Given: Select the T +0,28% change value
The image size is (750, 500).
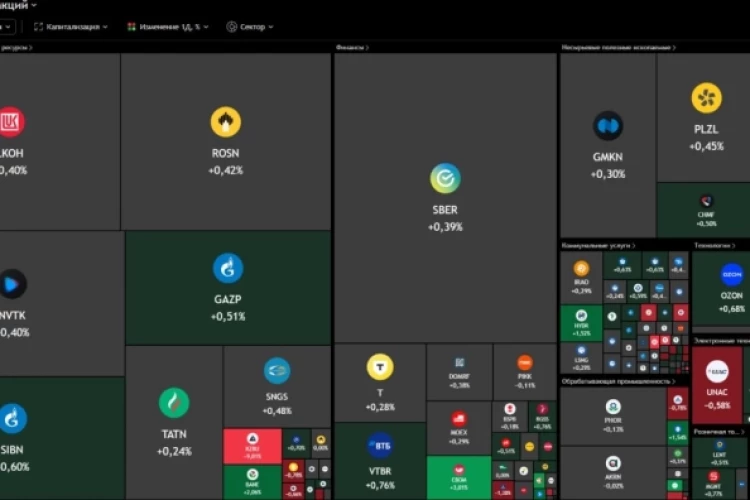Looking at the screenshot, I should (380, 407).
